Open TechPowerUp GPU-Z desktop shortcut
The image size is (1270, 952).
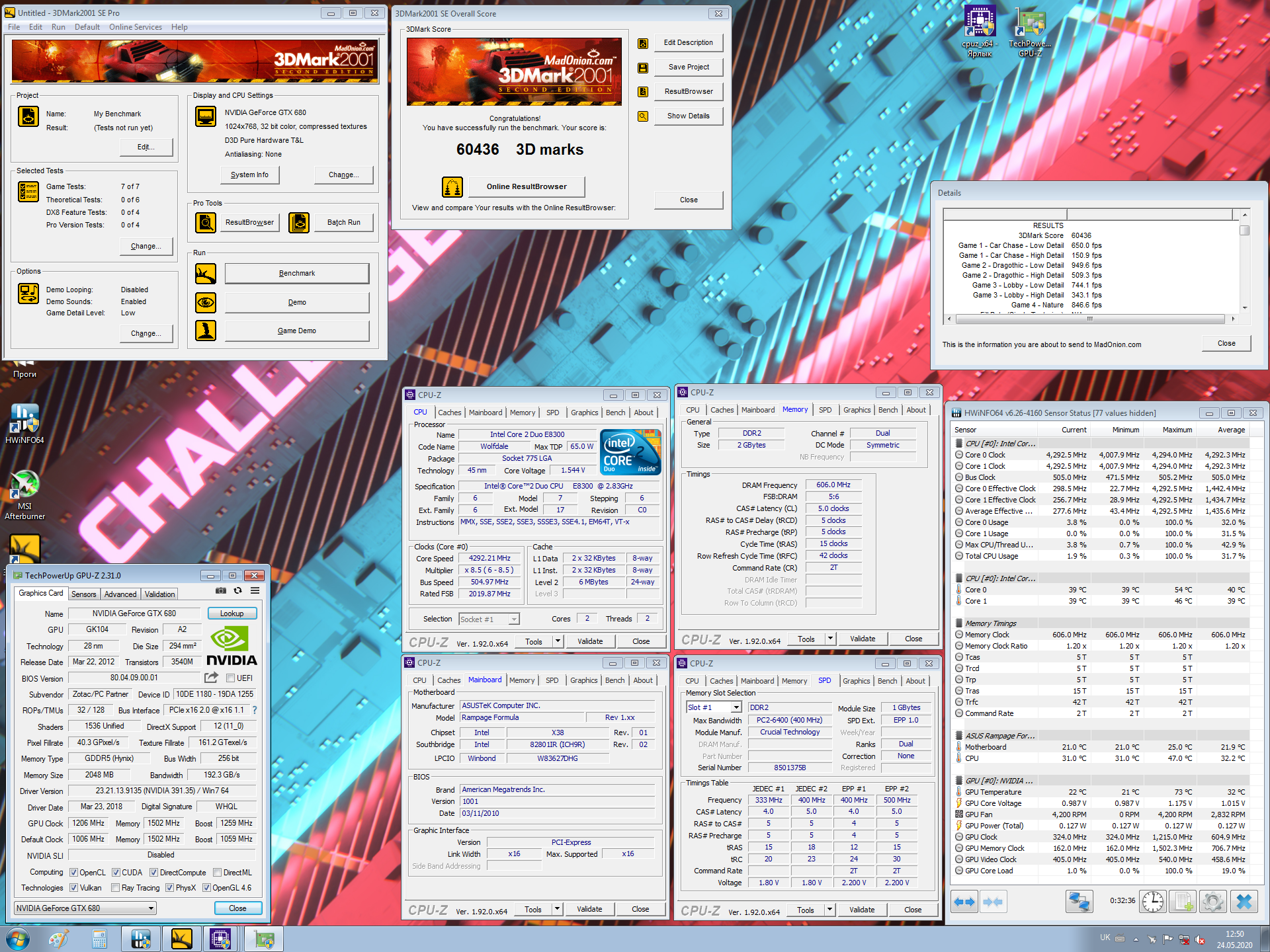1030,31
